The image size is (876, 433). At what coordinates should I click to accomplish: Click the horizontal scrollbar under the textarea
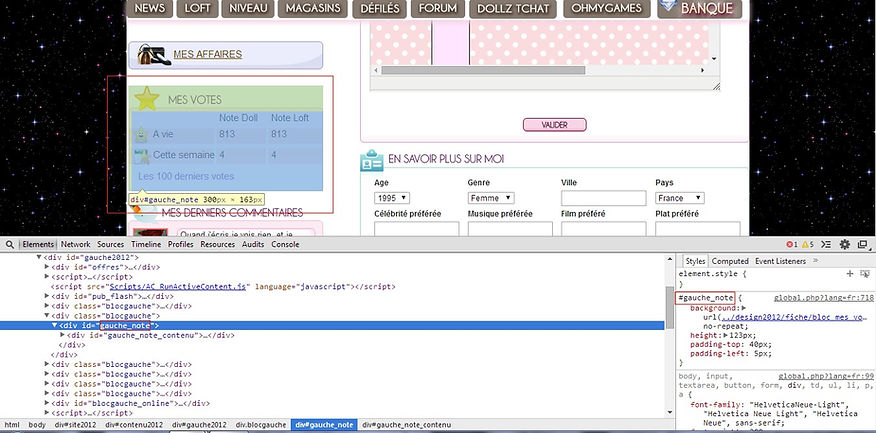coord(483,70)
